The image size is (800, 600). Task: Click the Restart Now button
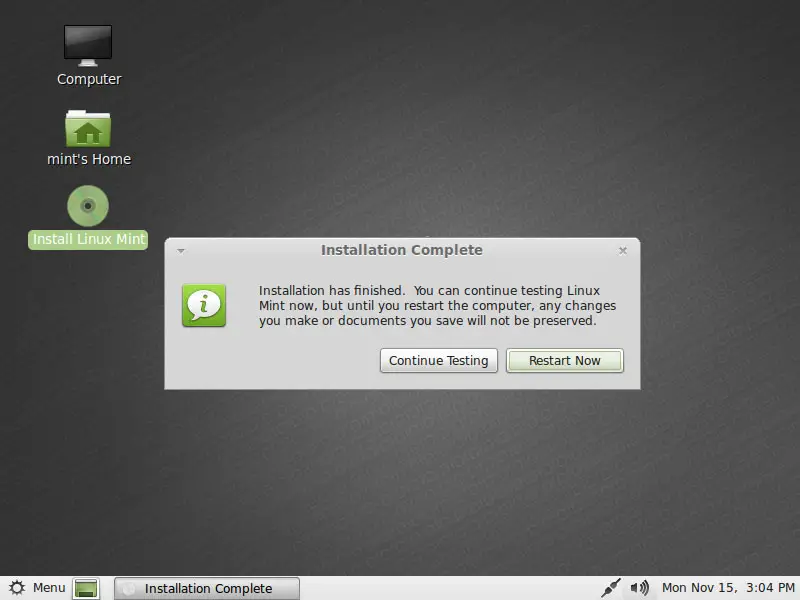pyautogui.click(x=564, y=361)
